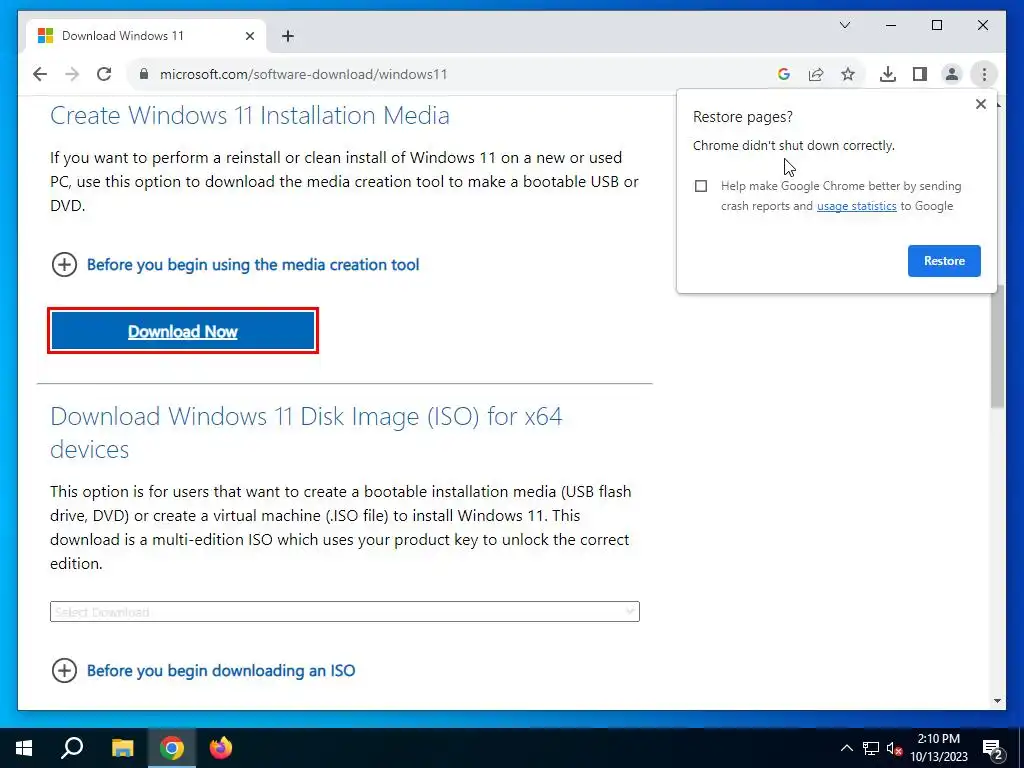Click the Download Windows 11 Disk Image heading
1024x768 pixels.
[x=306, y=432]
